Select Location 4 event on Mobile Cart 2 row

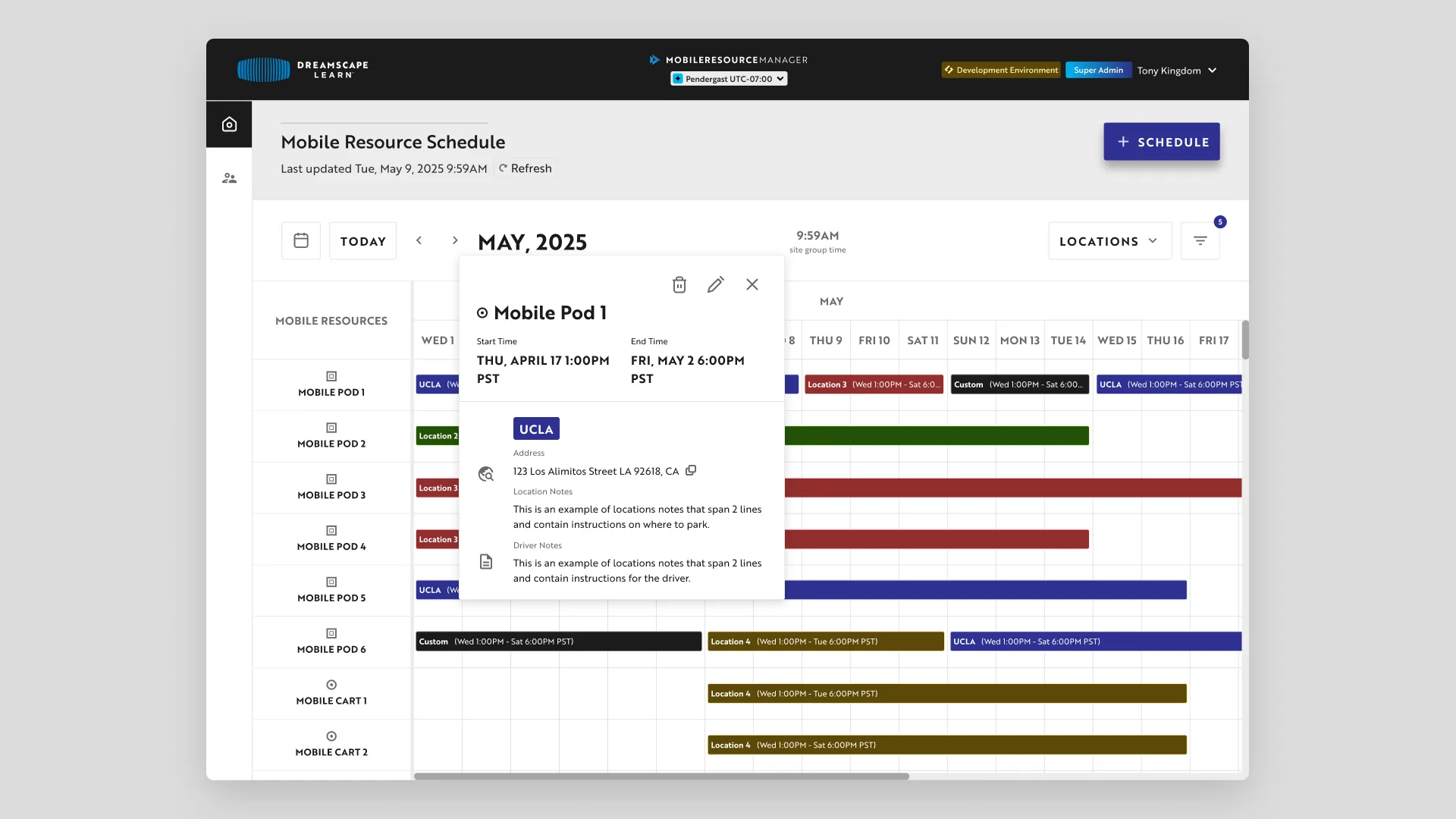[947, 745]
